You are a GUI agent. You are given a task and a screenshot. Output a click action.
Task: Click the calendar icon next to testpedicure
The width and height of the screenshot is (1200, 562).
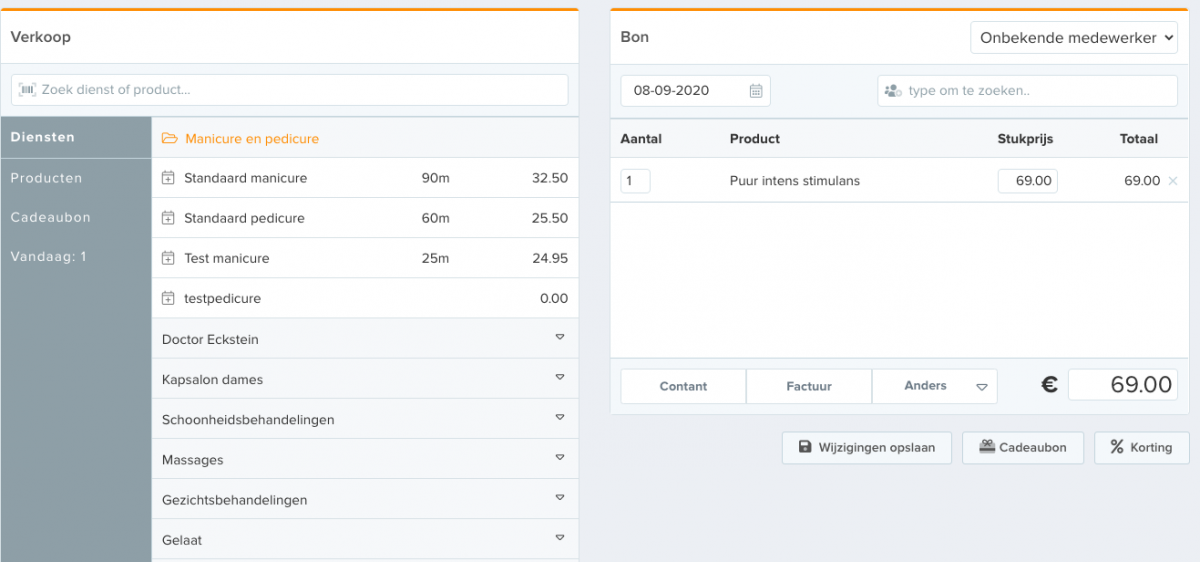click(169, 298)
